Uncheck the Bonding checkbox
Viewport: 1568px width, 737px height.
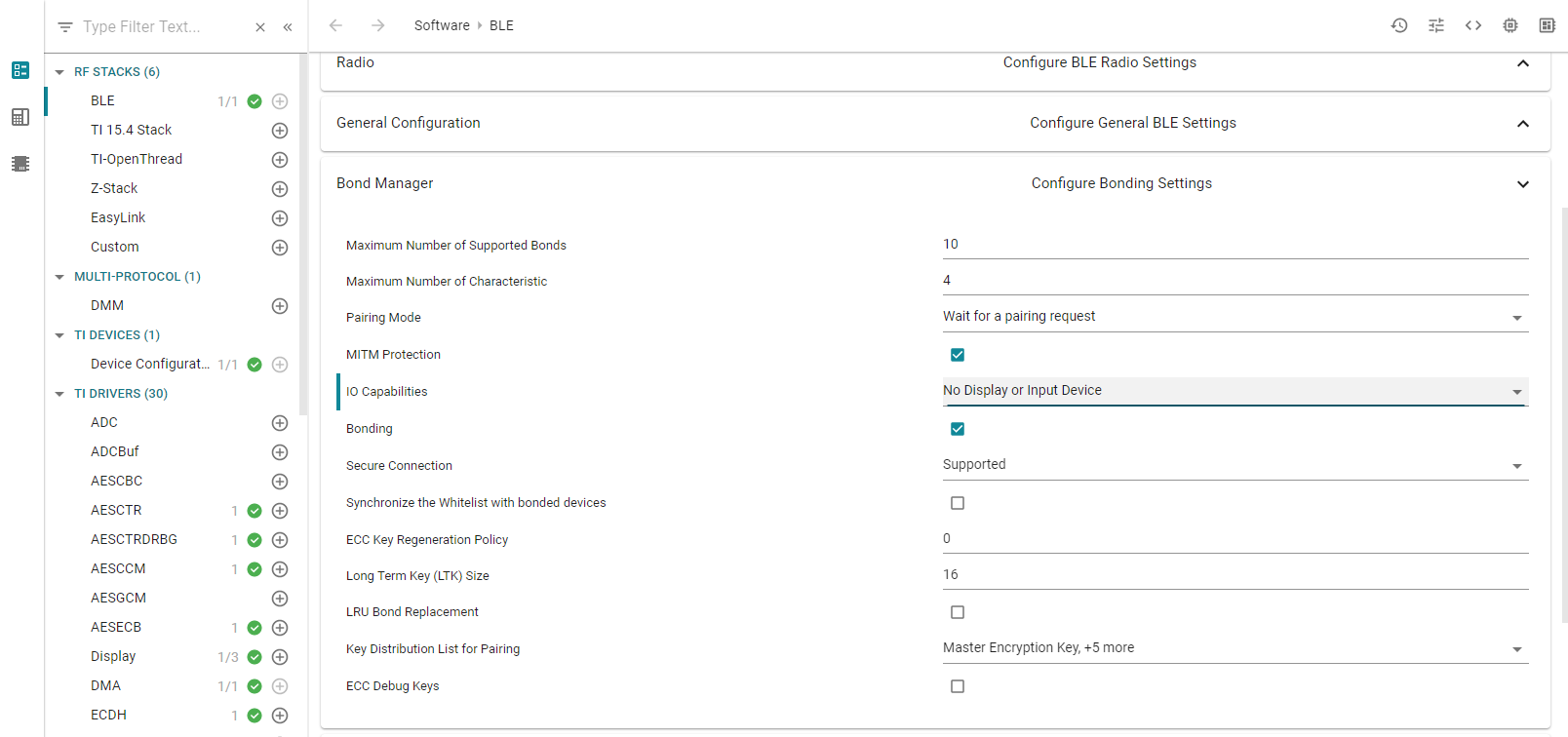(958, 429)
